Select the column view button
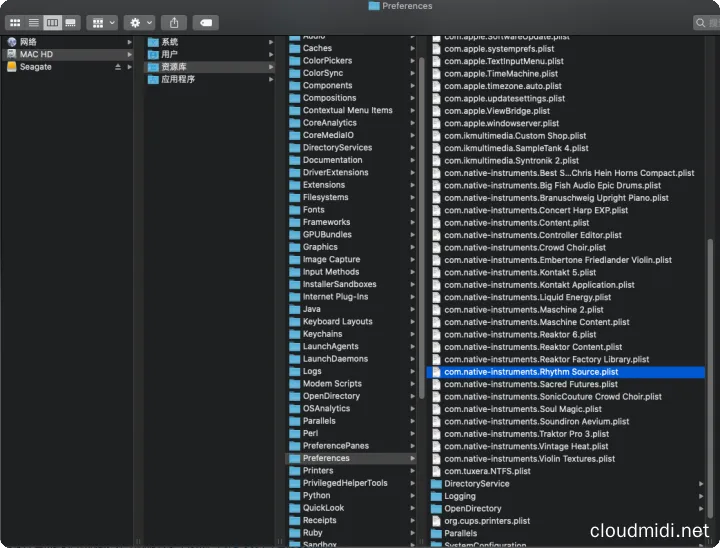 [52, 22]
